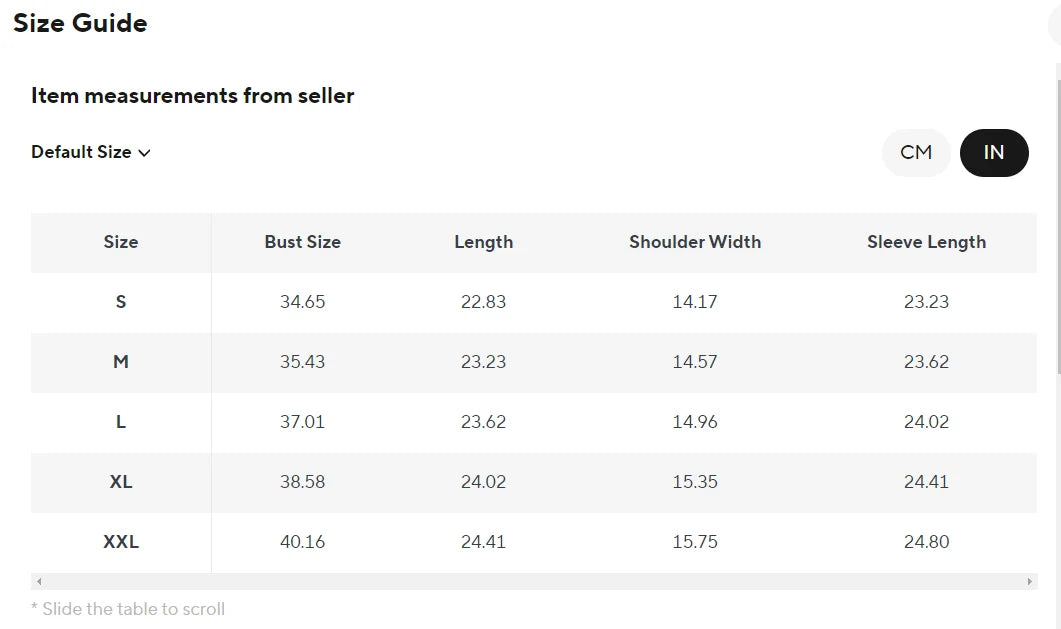
Task: Click the Size column header
Action: (x=121, y=242)
